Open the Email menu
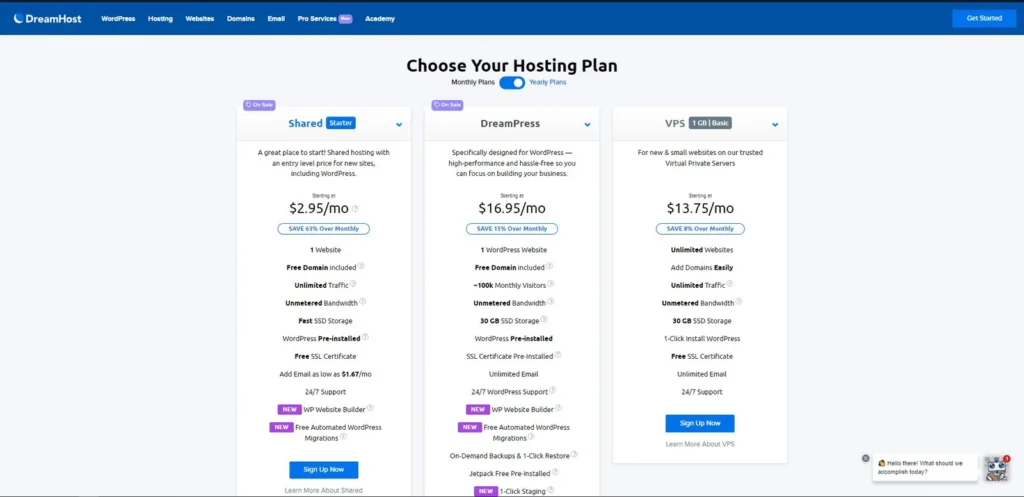 [276, 19]
